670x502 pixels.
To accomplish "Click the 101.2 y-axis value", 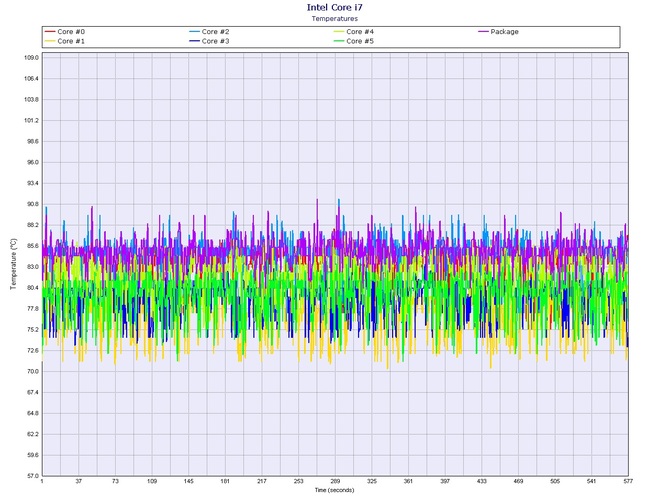I will 31,120.
